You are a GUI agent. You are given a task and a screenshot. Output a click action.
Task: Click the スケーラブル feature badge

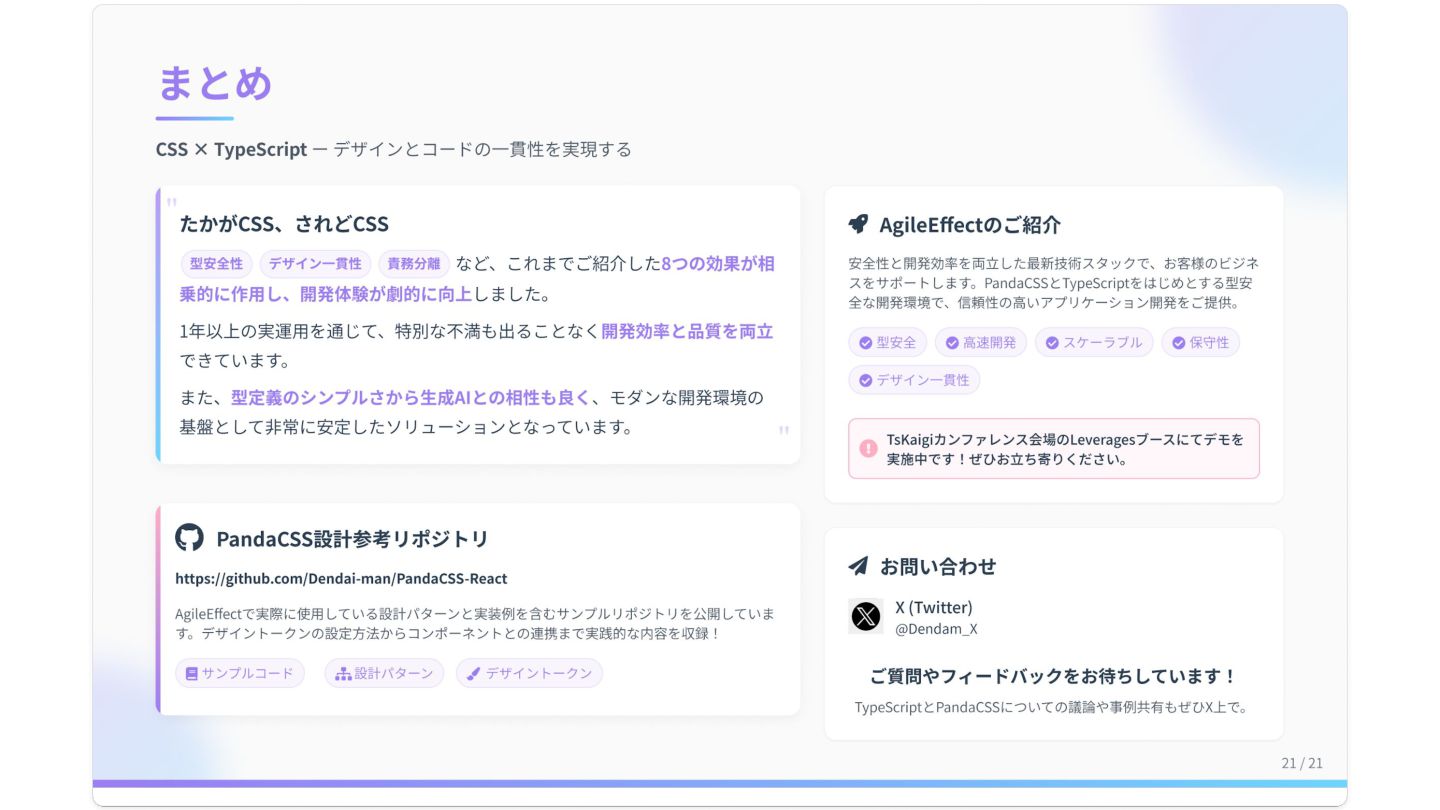tap(1094, 342)
